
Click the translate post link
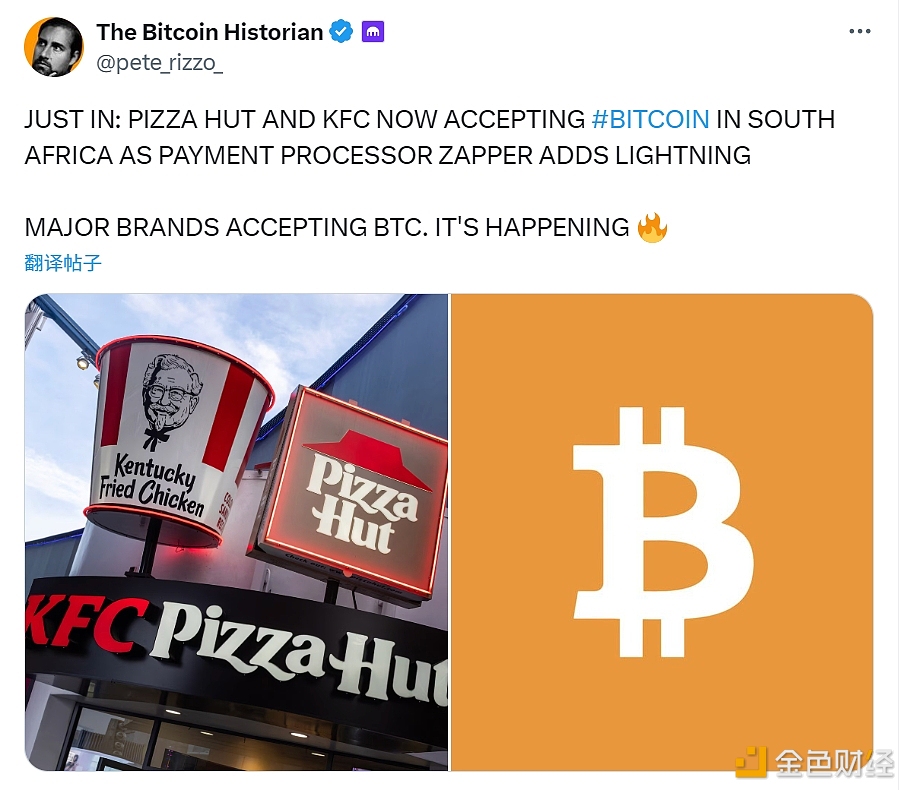(x=64, y=263)
